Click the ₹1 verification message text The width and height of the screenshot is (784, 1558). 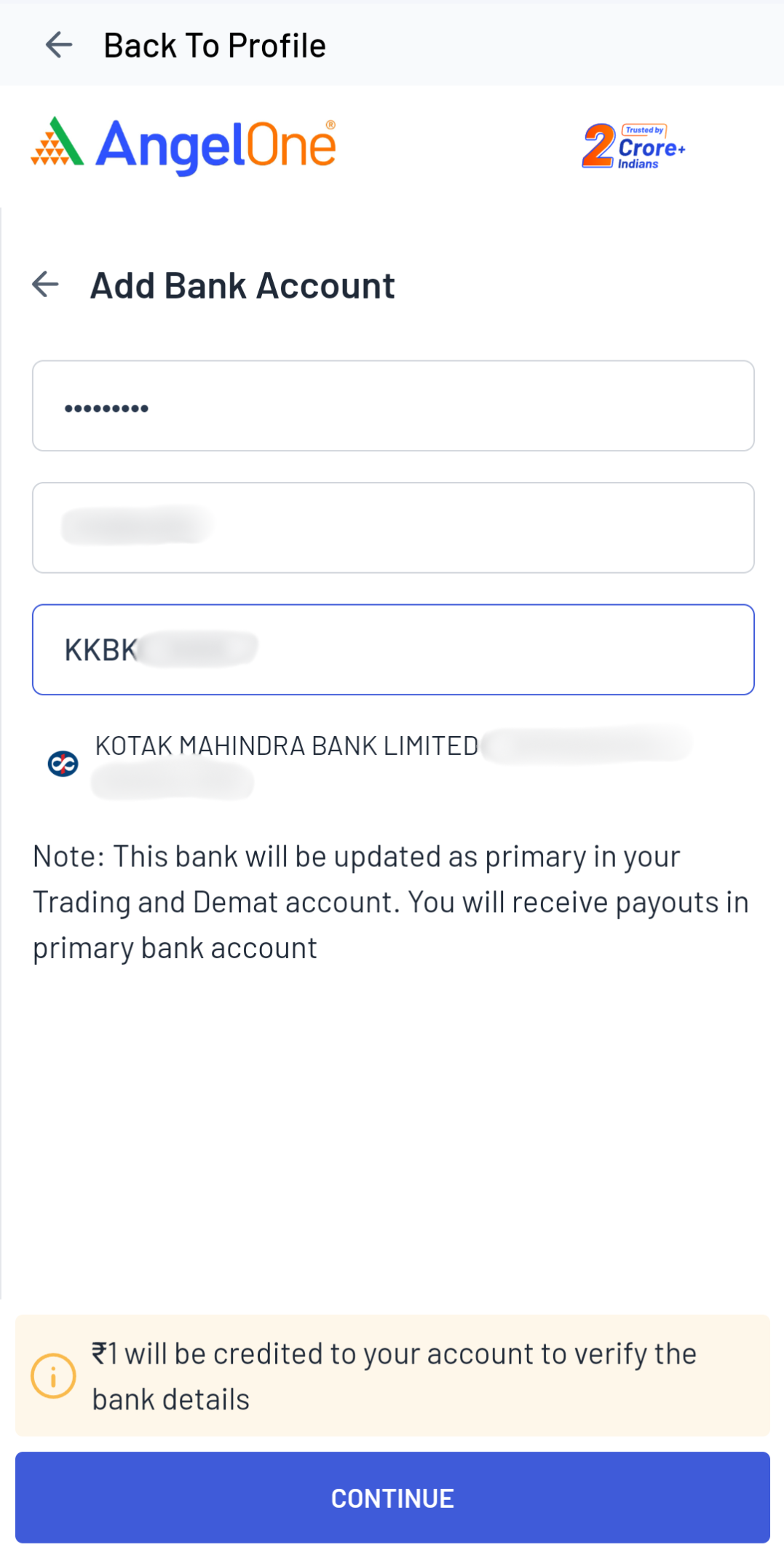point(394,1376)
